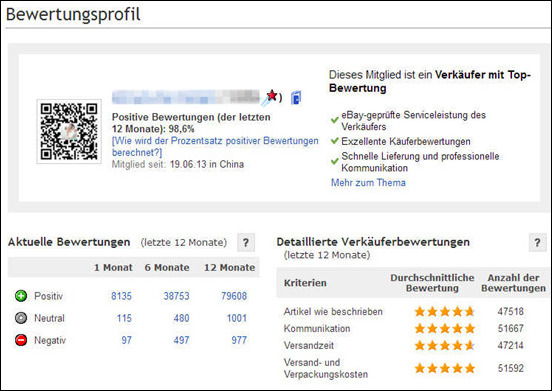Open help for Detaillierte Verkäuferbewertungen
The height and width of the screenshot is (391, 552).
point(537,242)
